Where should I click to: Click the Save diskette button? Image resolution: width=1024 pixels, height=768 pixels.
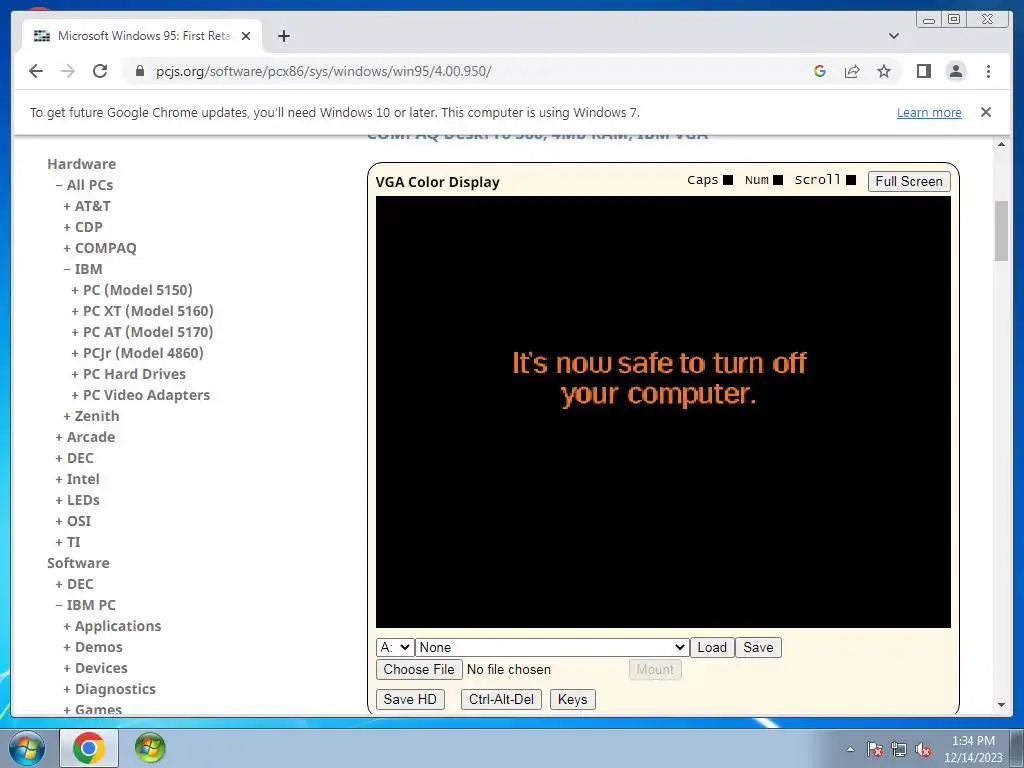pos(758,647)
